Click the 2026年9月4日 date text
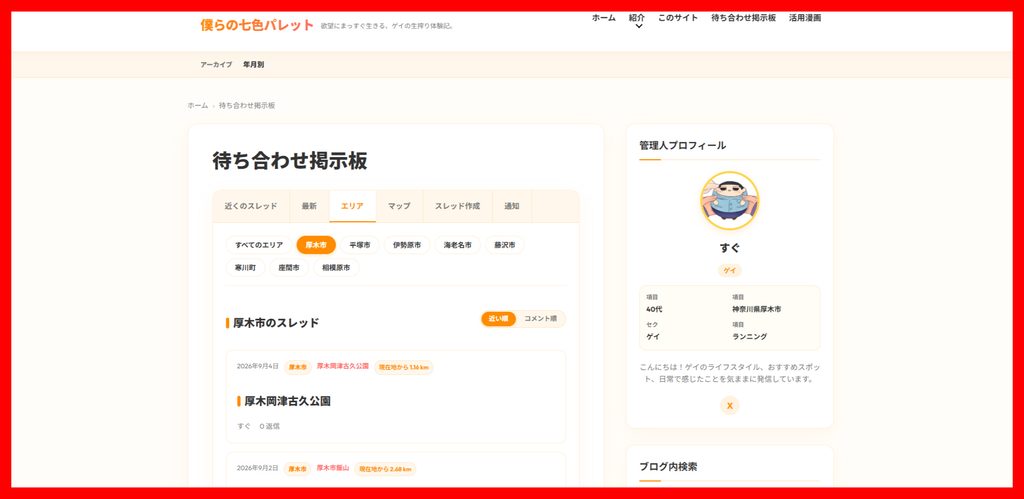Image resolution: width=1024 pixels, height=499 pixels. coord(257,366)
